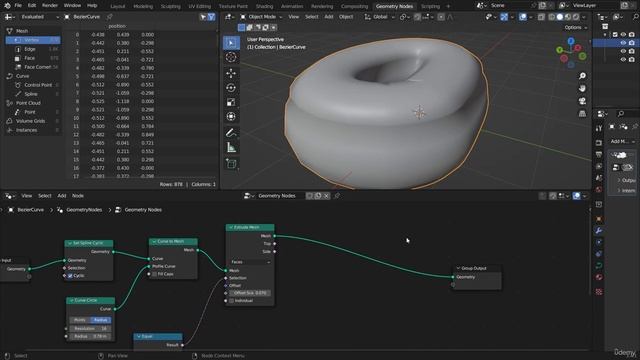The width and height of the screenshot is (640, 360).
Task: Click the Blender logo menu icon
Action: [7, 6]
